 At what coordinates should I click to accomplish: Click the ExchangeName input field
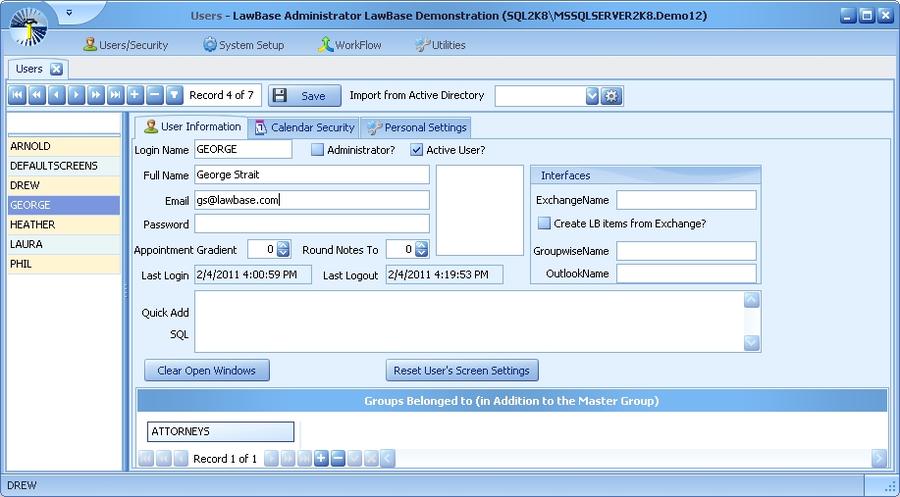pos(686,200)
